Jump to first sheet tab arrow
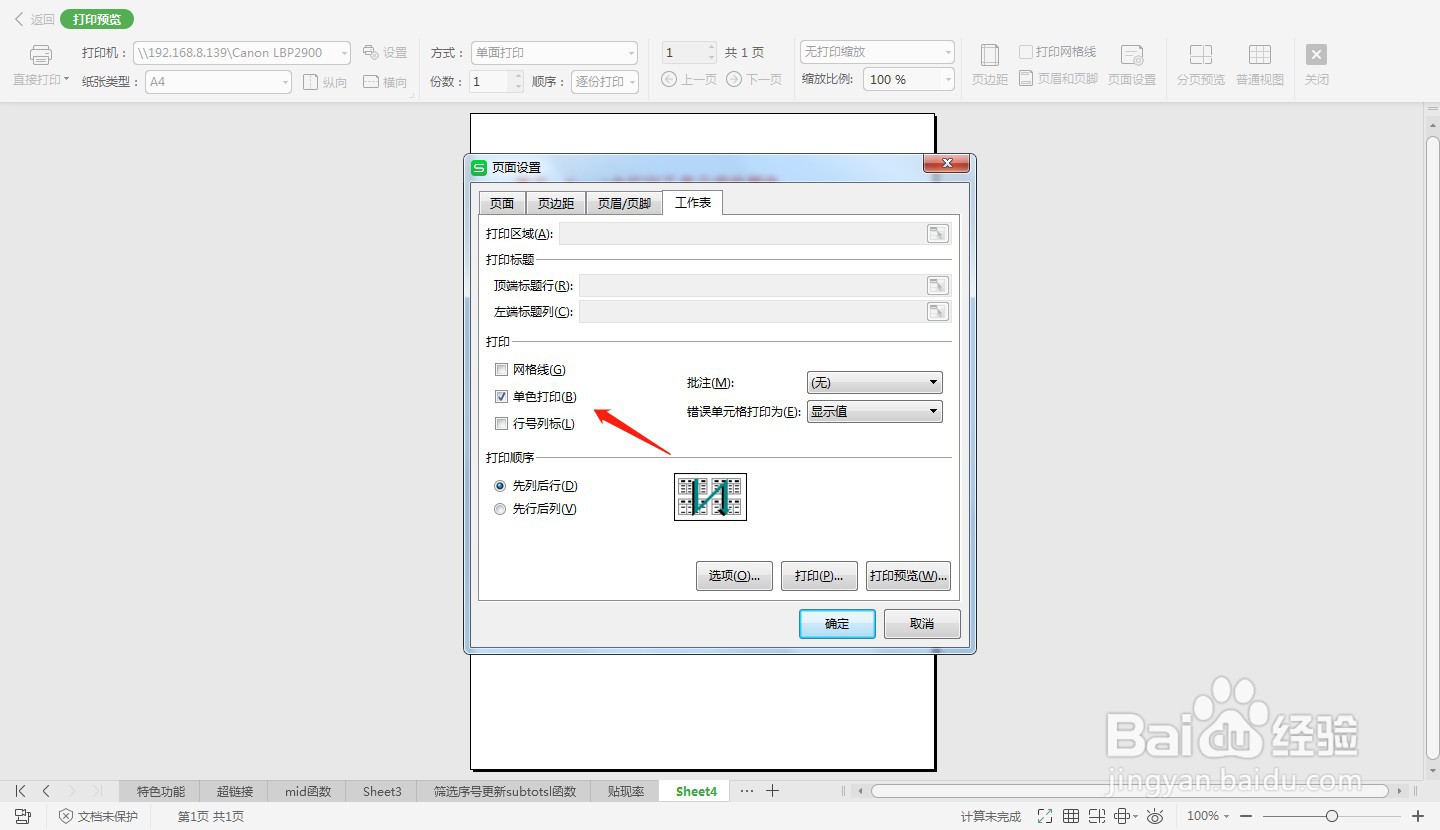The width and height of the screenshot is (1440, 830). (x=20, y=791)
